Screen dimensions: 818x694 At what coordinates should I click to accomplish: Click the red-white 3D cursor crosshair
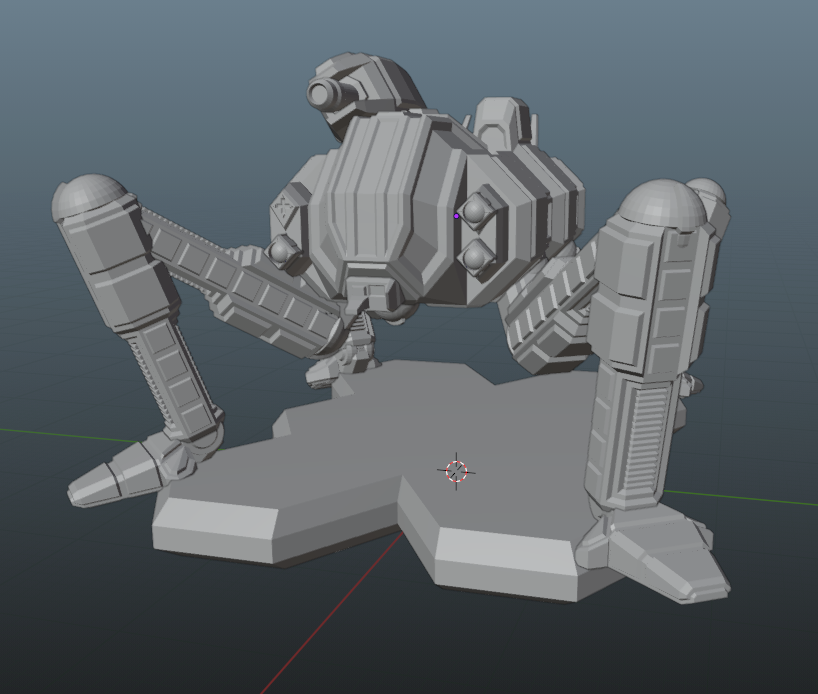point(456,471)
